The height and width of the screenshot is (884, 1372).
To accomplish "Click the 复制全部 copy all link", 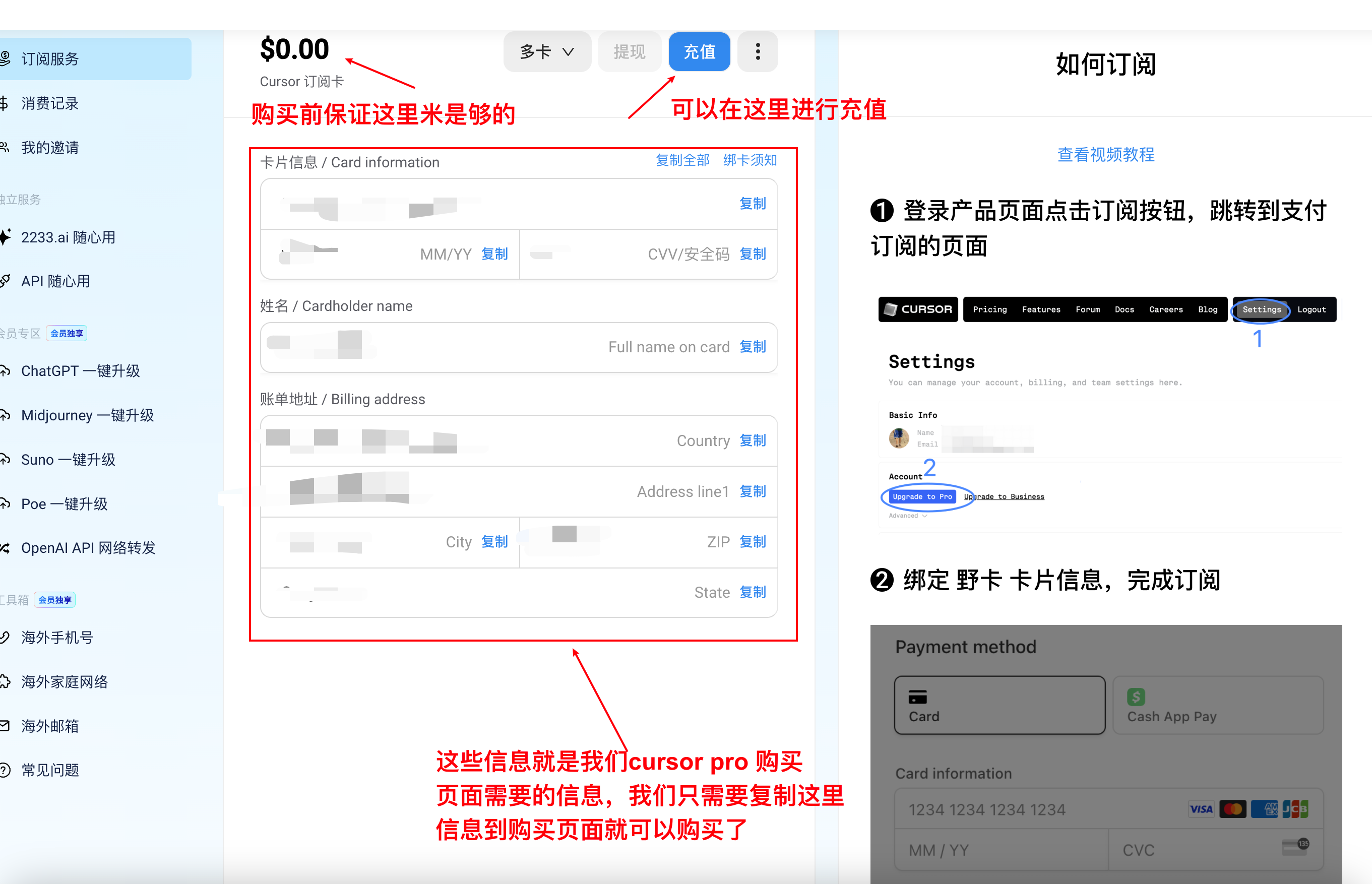I will 682,160.
